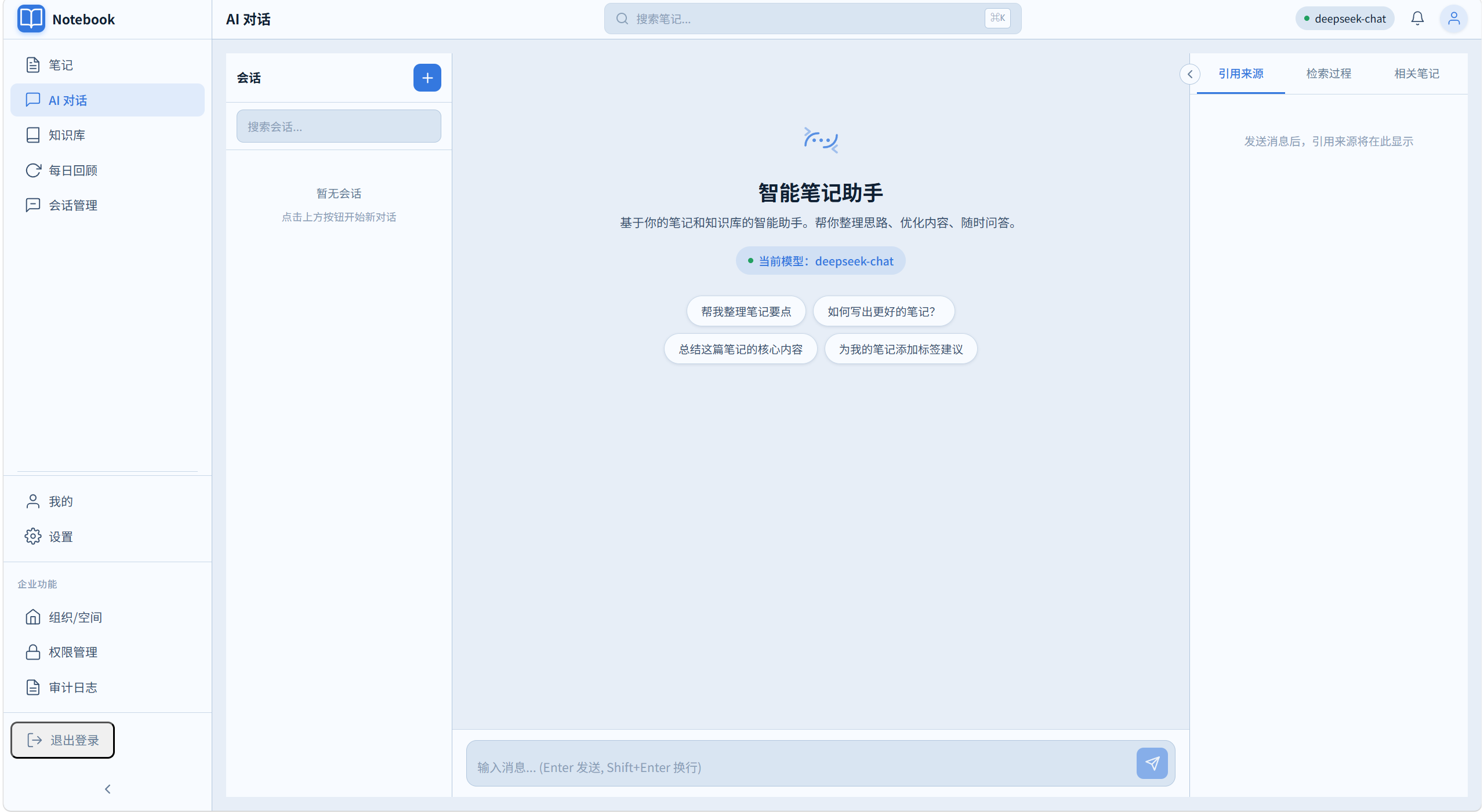Open the 我的 profile page
The height and width of the screenshot is (812, 1484).
click(x=107, y=501)
